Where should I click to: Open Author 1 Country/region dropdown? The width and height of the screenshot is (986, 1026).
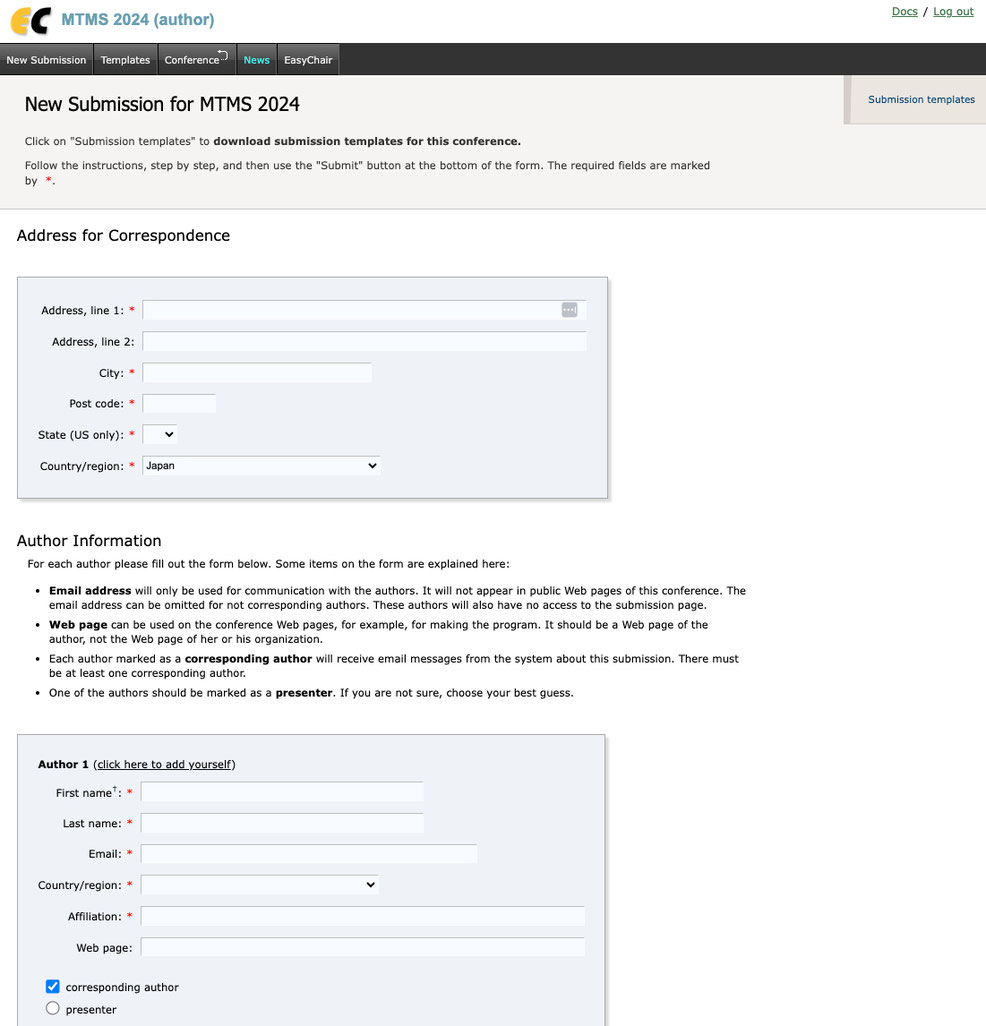260,885
